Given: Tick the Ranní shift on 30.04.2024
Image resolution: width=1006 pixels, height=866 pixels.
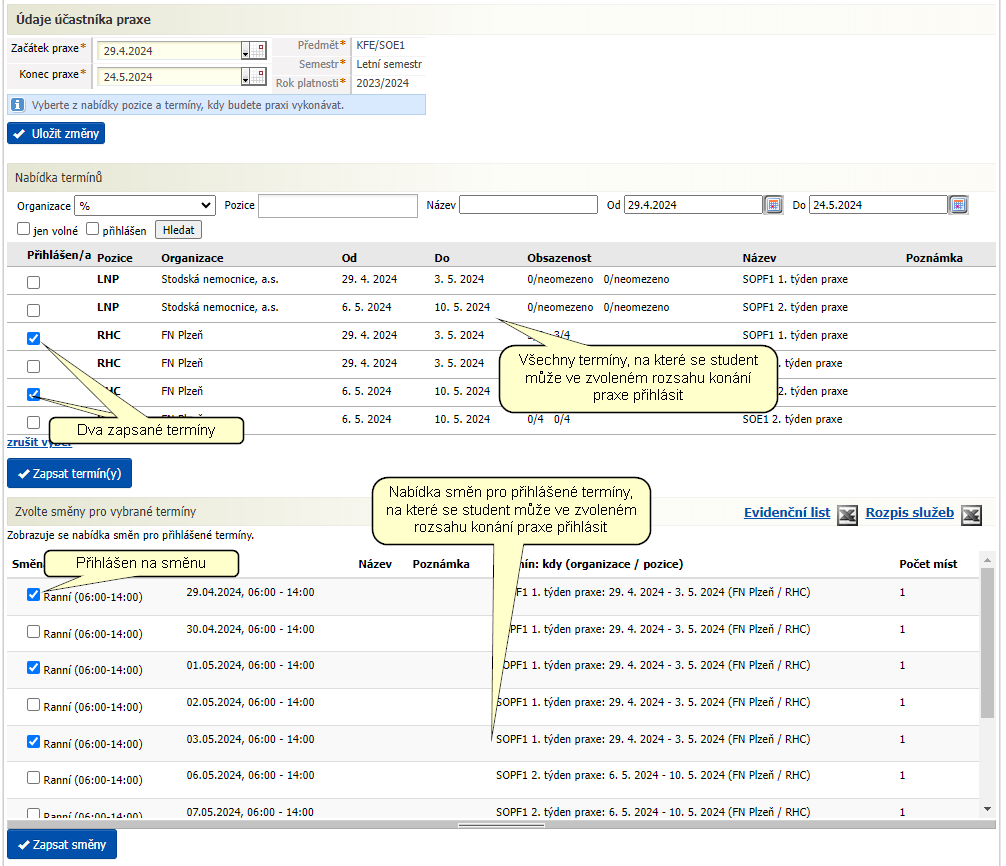Looking at the screenshot, I should (x=33, y=632).
